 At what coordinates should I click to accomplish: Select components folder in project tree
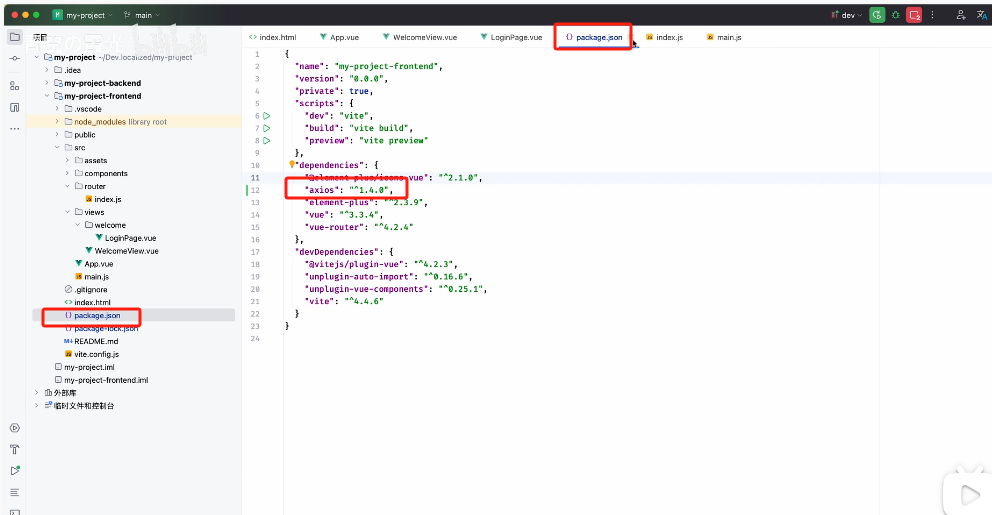coord(106,173)
